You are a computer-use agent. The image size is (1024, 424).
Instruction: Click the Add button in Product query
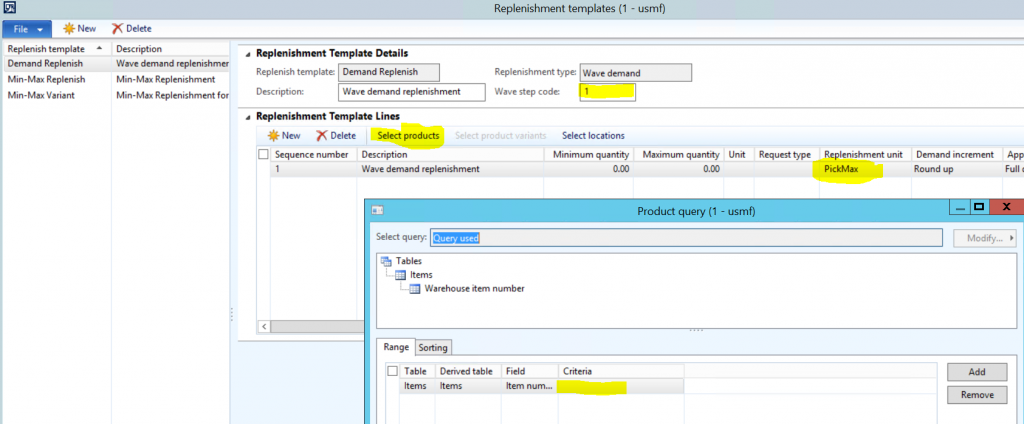[x=976, y=372]
